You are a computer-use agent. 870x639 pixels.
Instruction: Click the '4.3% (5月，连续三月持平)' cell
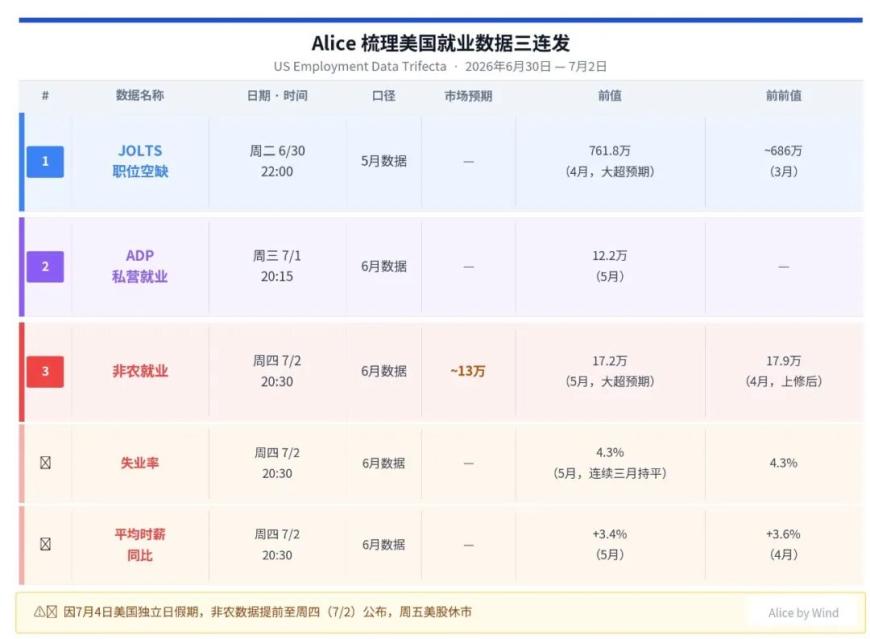point(610,463)
